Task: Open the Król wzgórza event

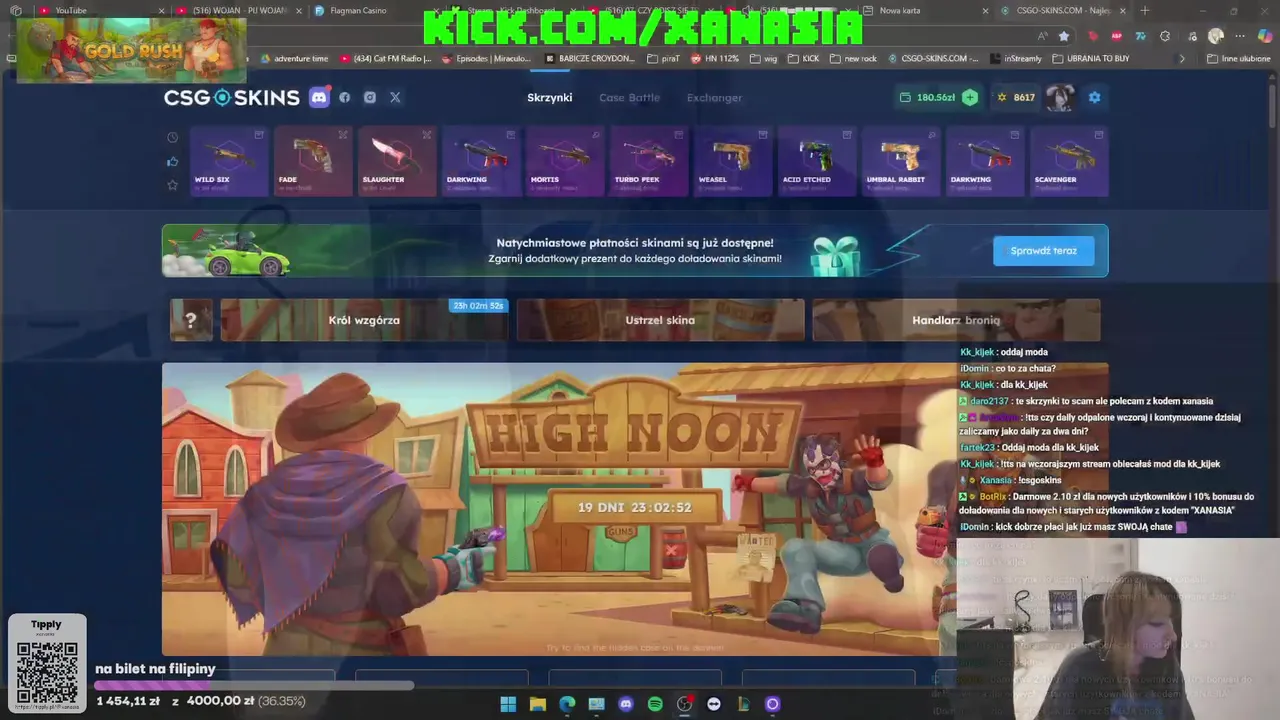Action: tap(364, 320)
